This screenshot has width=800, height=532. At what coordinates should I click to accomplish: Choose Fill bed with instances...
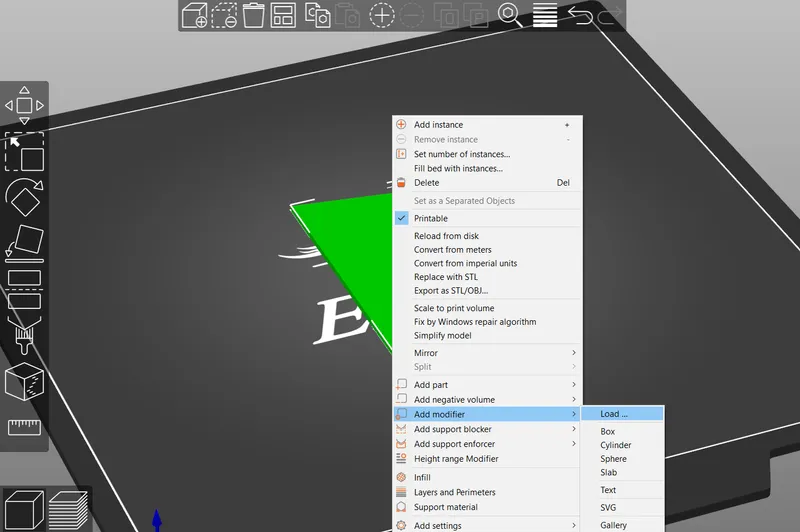[x=487, y=168]
